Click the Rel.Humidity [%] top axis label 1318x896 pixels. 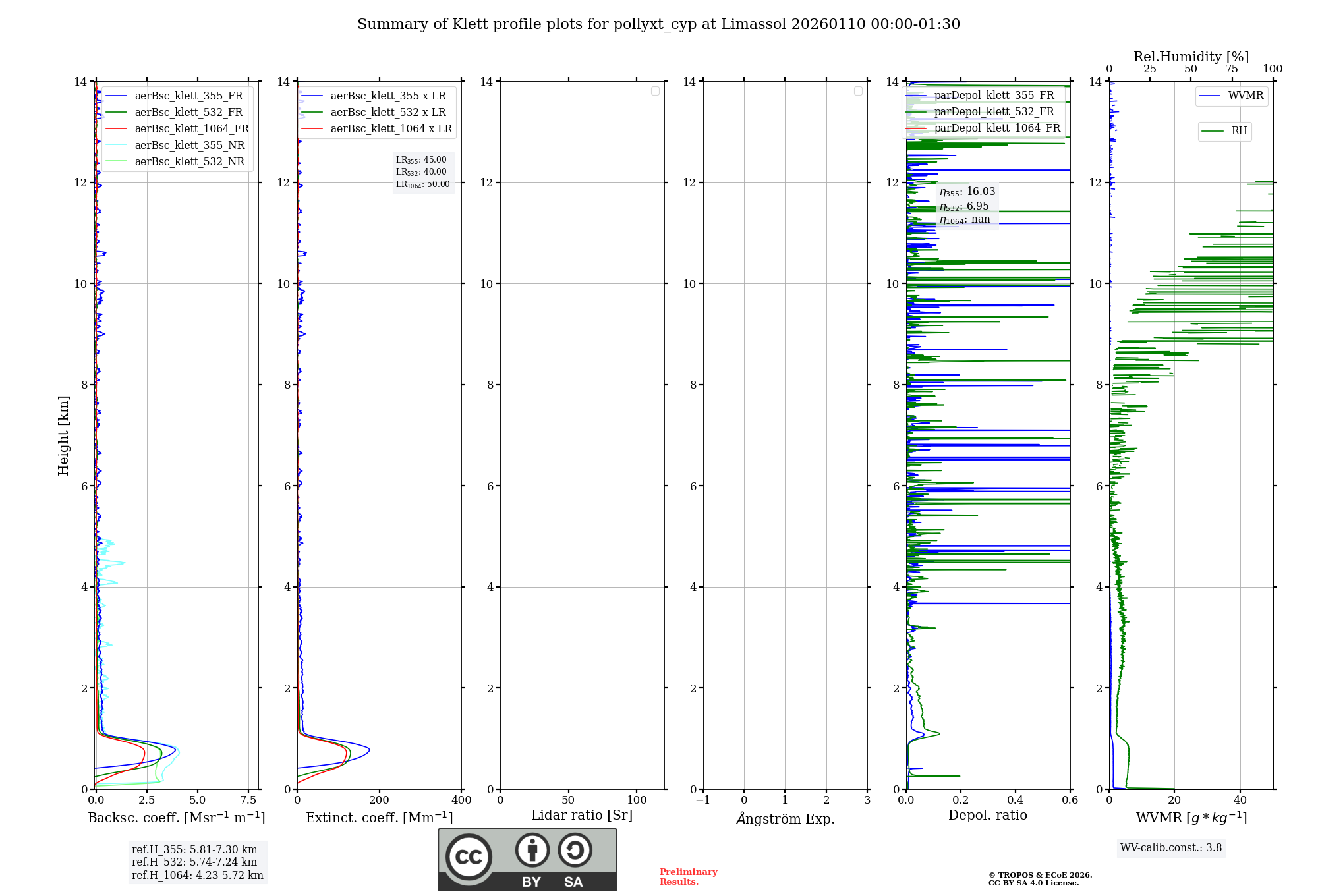(1191, 57)
